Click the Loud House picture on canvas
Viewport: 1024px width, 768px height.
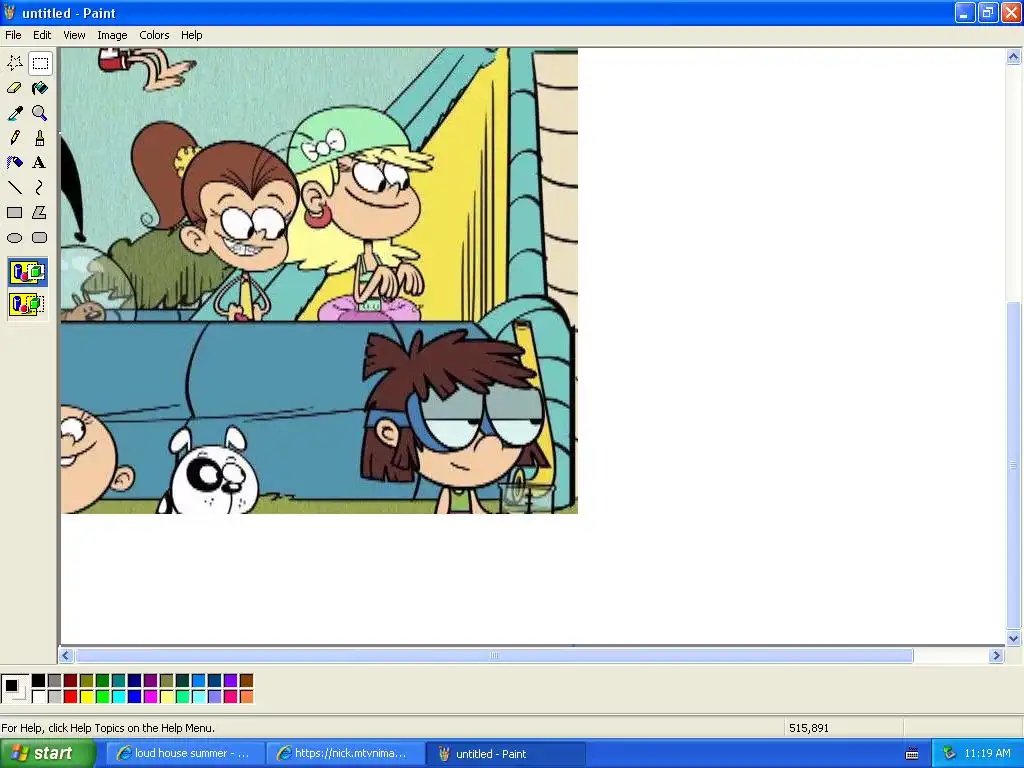coord(319,281)
